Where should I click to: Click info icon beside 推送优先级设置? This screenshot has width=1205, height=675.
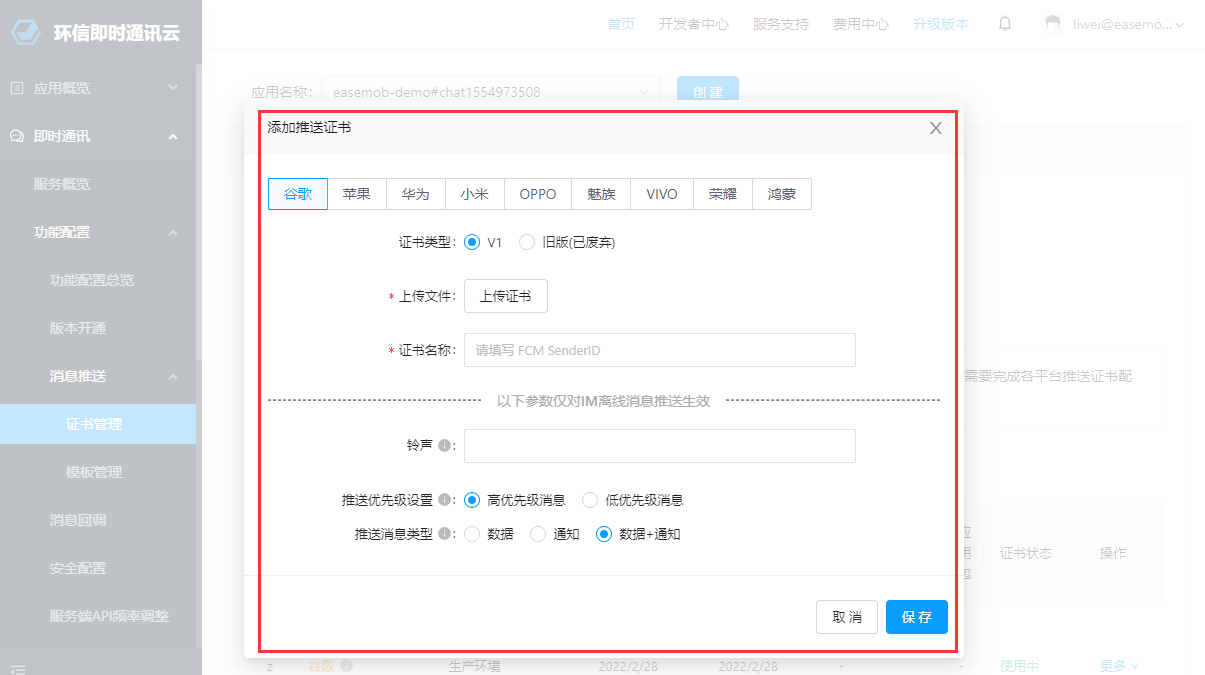point(444,500)
